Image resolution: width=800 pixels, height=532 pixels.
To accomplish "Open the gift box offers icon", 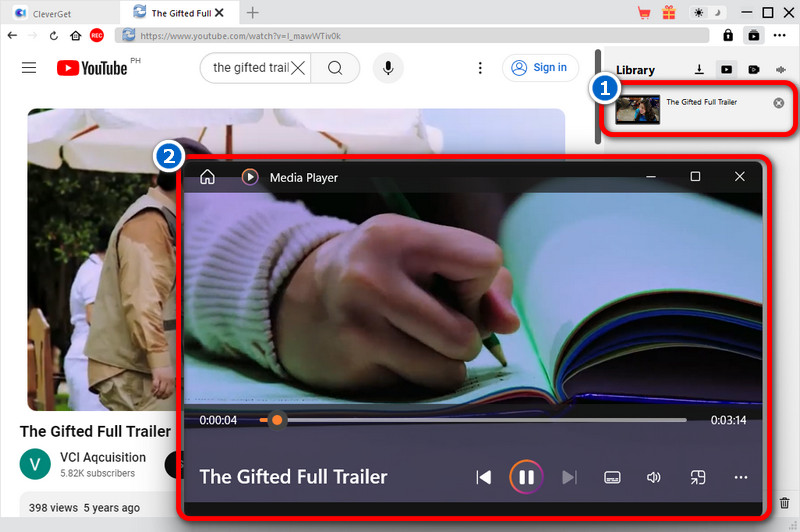I will [x=668, y=13].
